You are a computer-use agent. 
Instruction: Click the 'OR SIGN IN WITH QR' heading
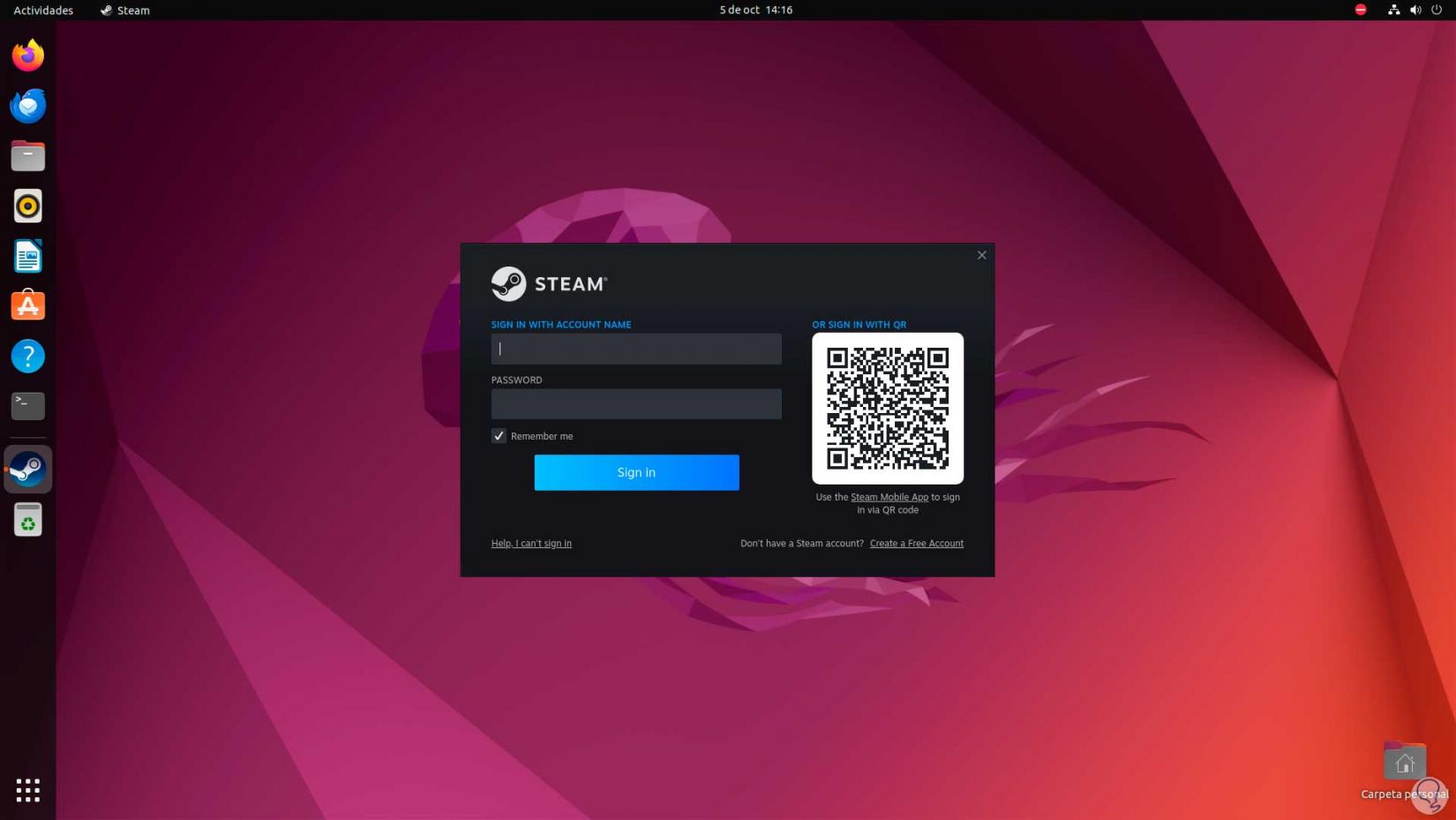click(859, 325)
